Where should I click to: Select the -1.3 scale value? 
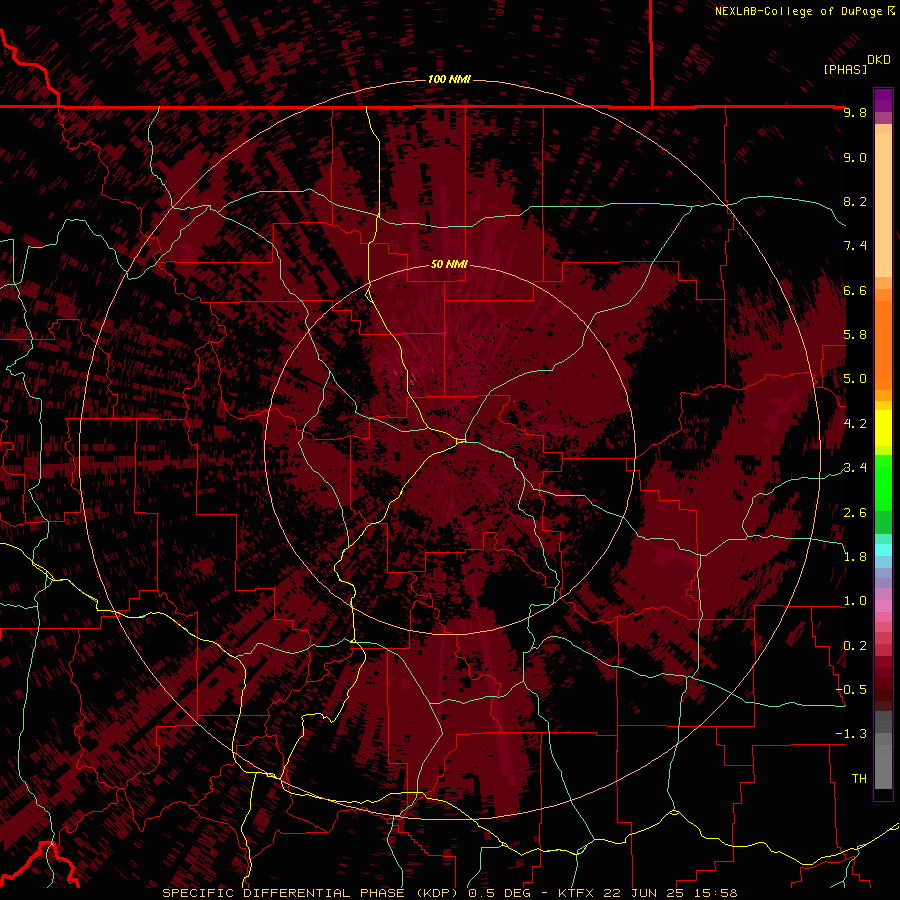click(x=851, y=734)
